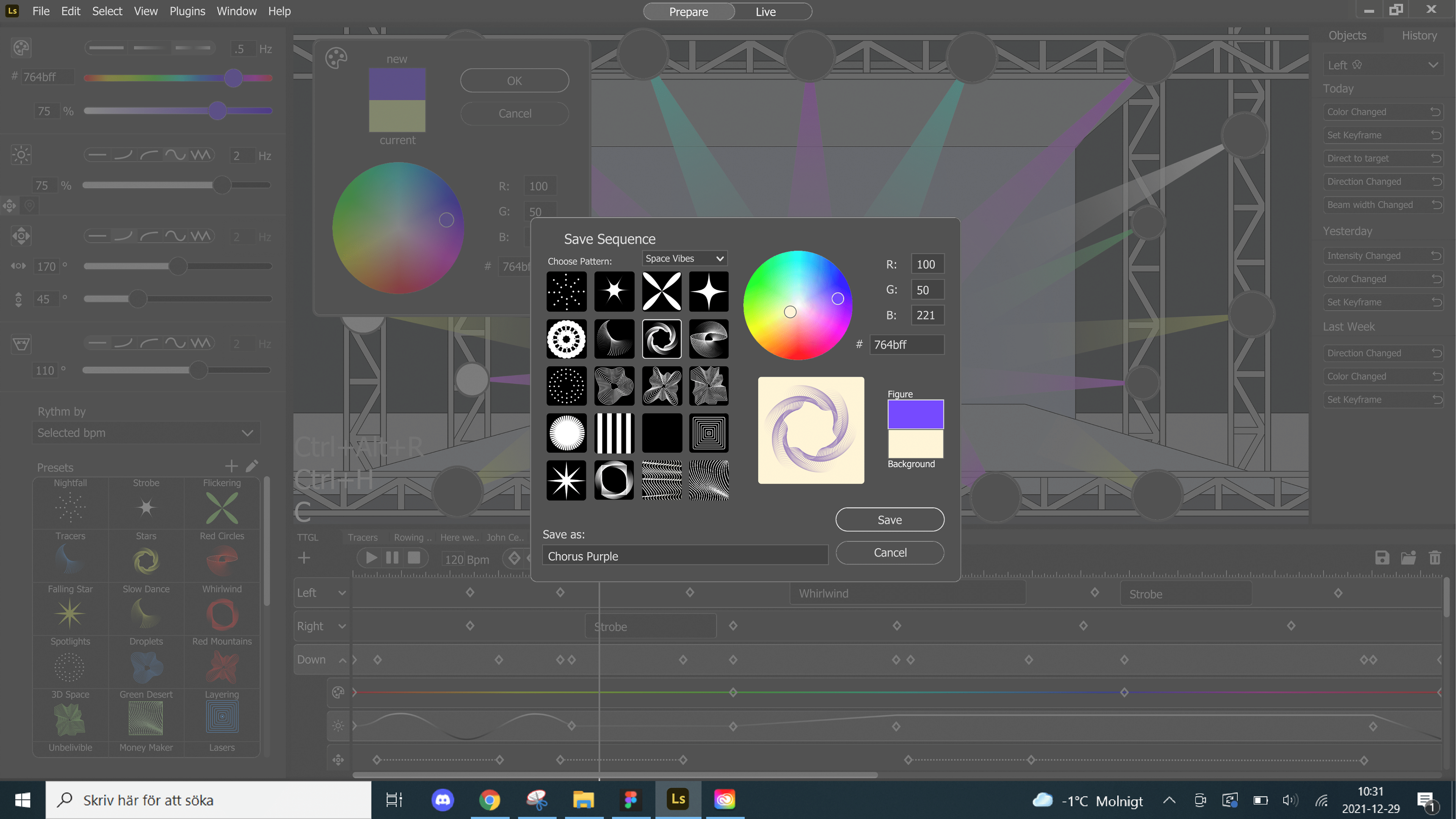Pause the timeline playback

pyautogui.click(x=392, y=558)
